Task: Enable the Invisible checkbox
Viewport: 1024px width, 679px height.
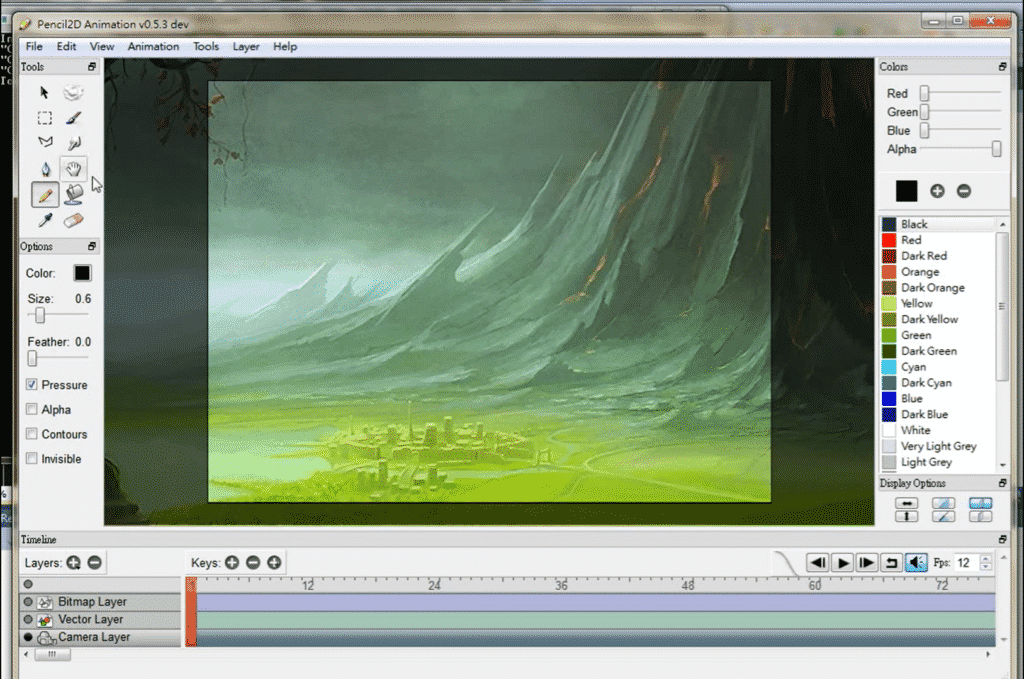Action: pyautogui.click(x=31, y=458)
